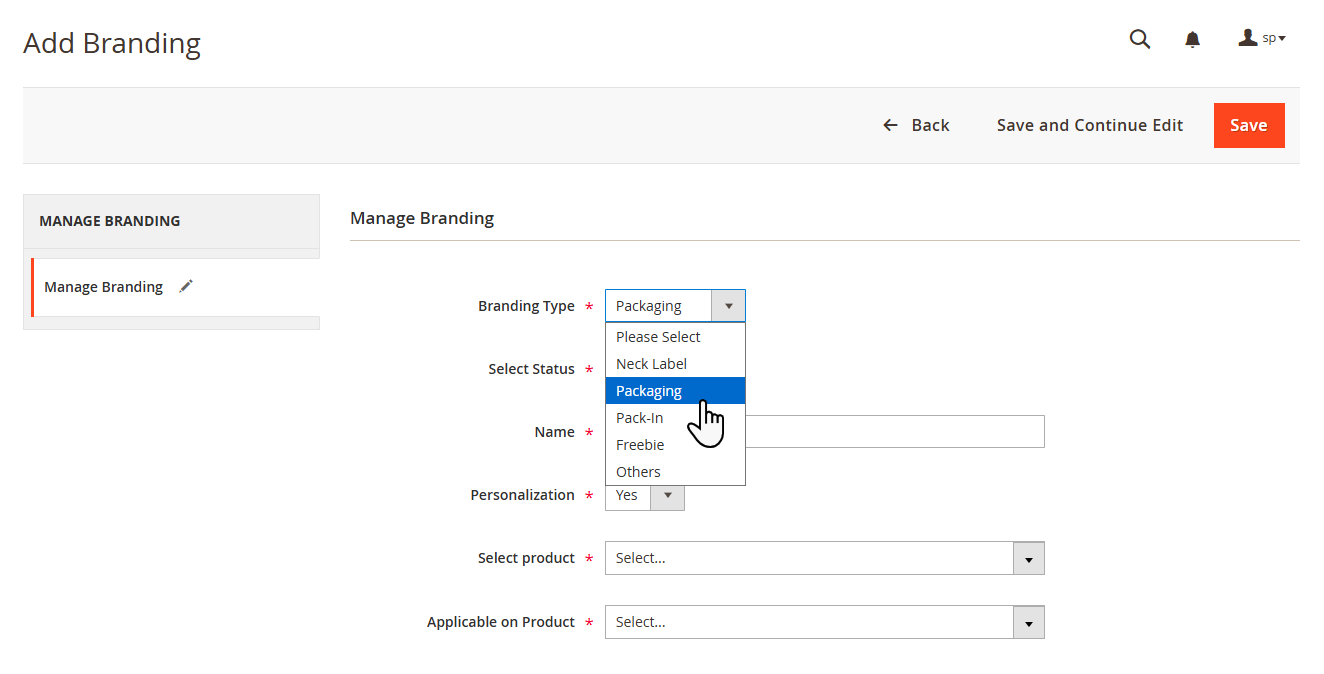Collapse the Branding Type dropdown arrow
The height and width of the screenshot is (674, 1324).
click(728, 306)
